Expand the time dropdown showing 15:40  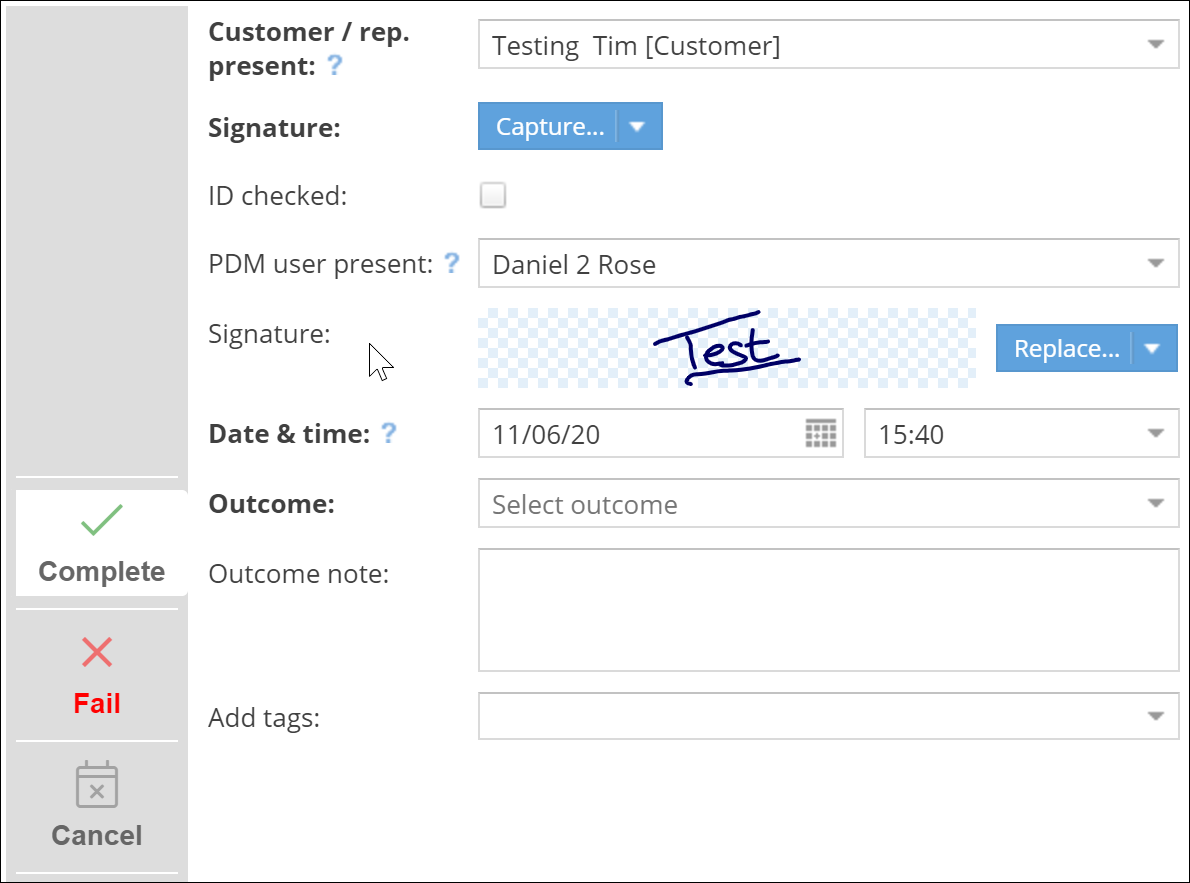click(1155, 434)
